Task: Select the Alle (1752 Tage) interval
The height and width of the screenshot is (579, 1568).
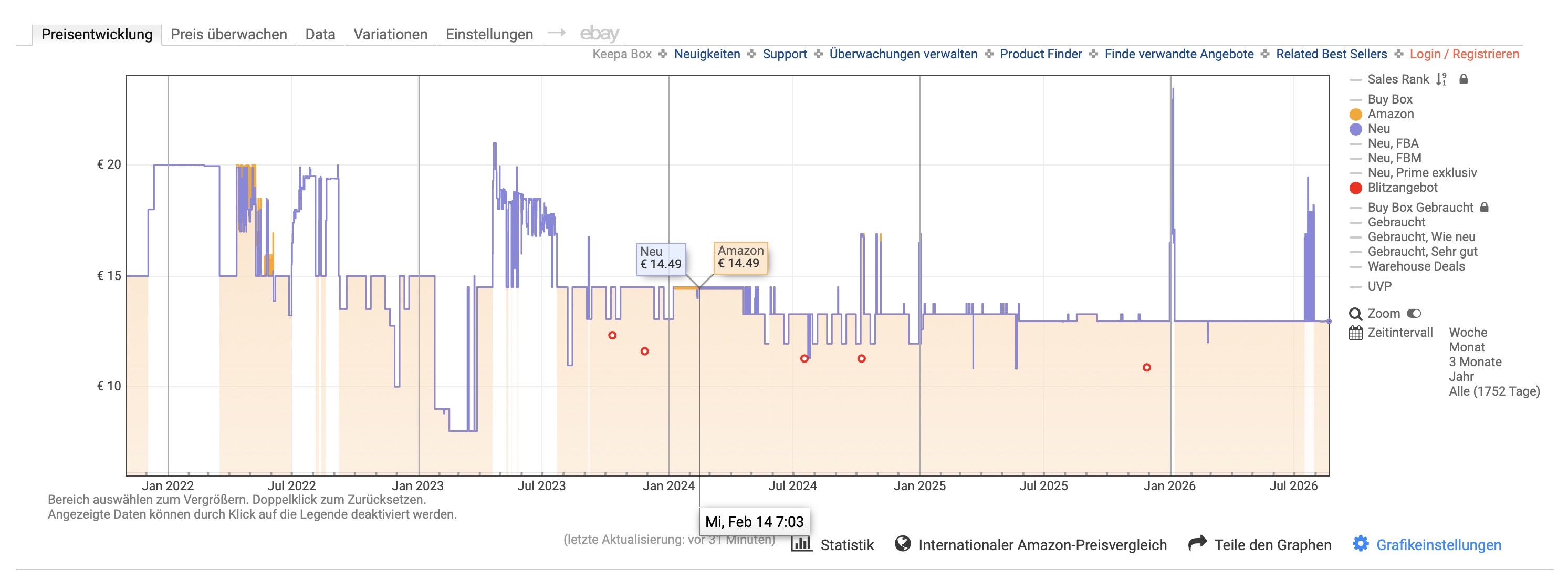Action: (x=1494, y=391)
